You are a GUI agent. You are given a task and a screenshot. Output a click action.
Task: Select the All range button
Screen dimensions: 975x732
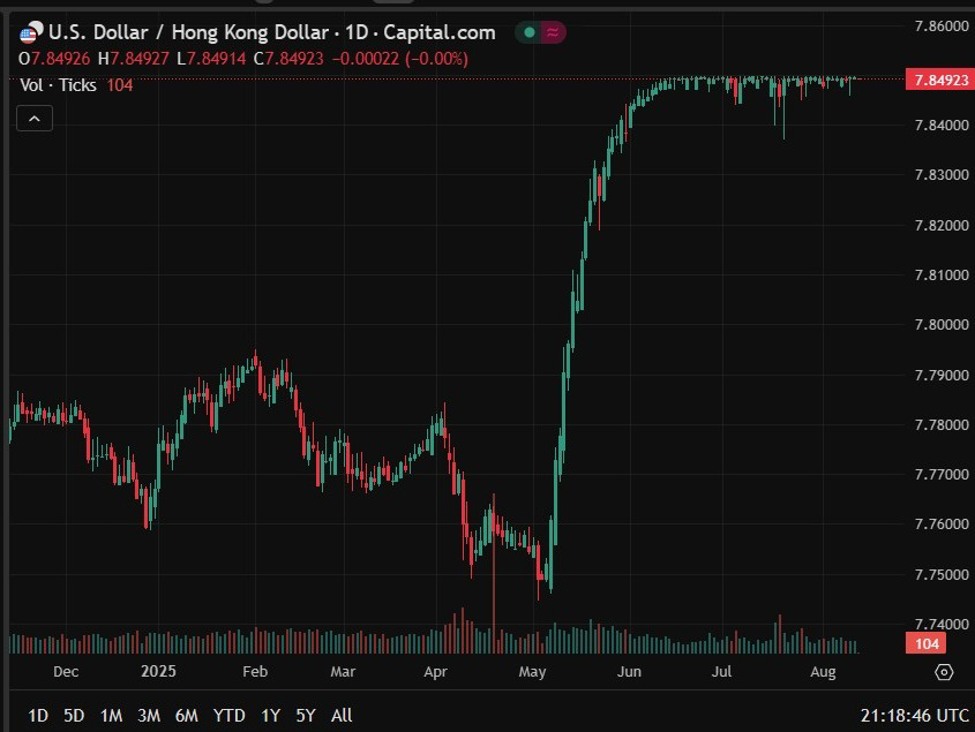tap(340, 716)
